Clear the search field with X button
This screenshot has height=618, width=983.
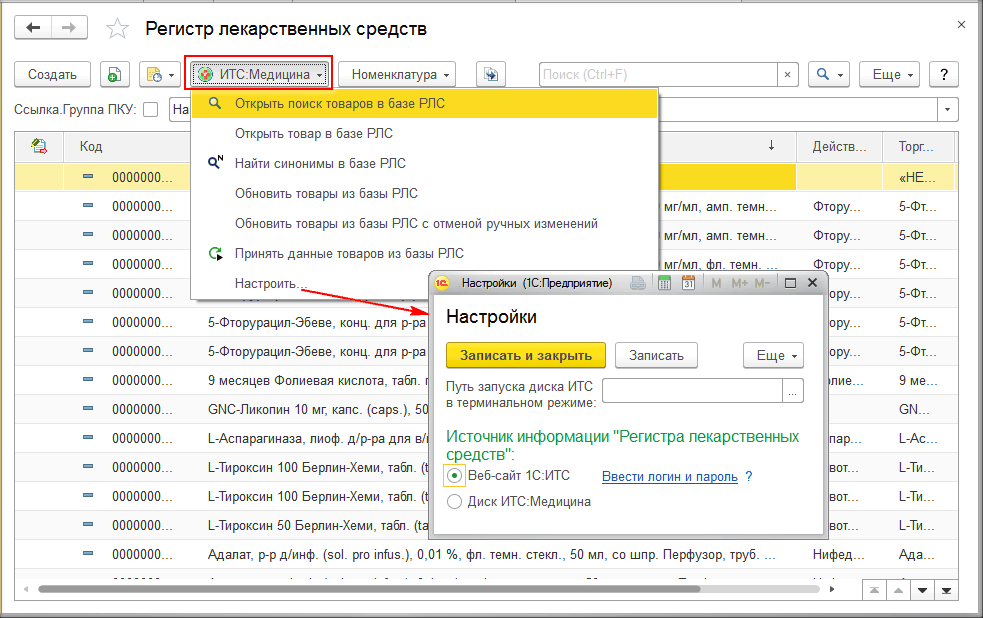point(787,75)
